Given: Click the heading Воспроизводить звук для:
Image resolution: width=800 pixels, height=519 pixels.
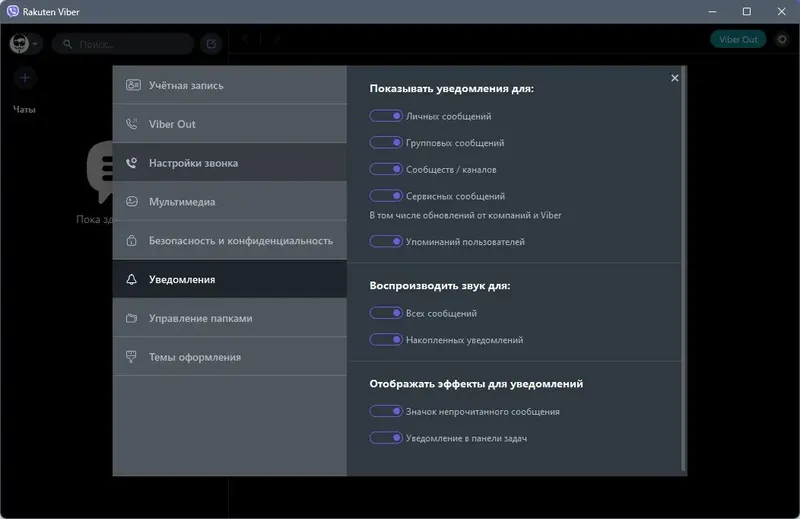Looking at the screenshot, I should pyautogui.click(x=440, y=286).
